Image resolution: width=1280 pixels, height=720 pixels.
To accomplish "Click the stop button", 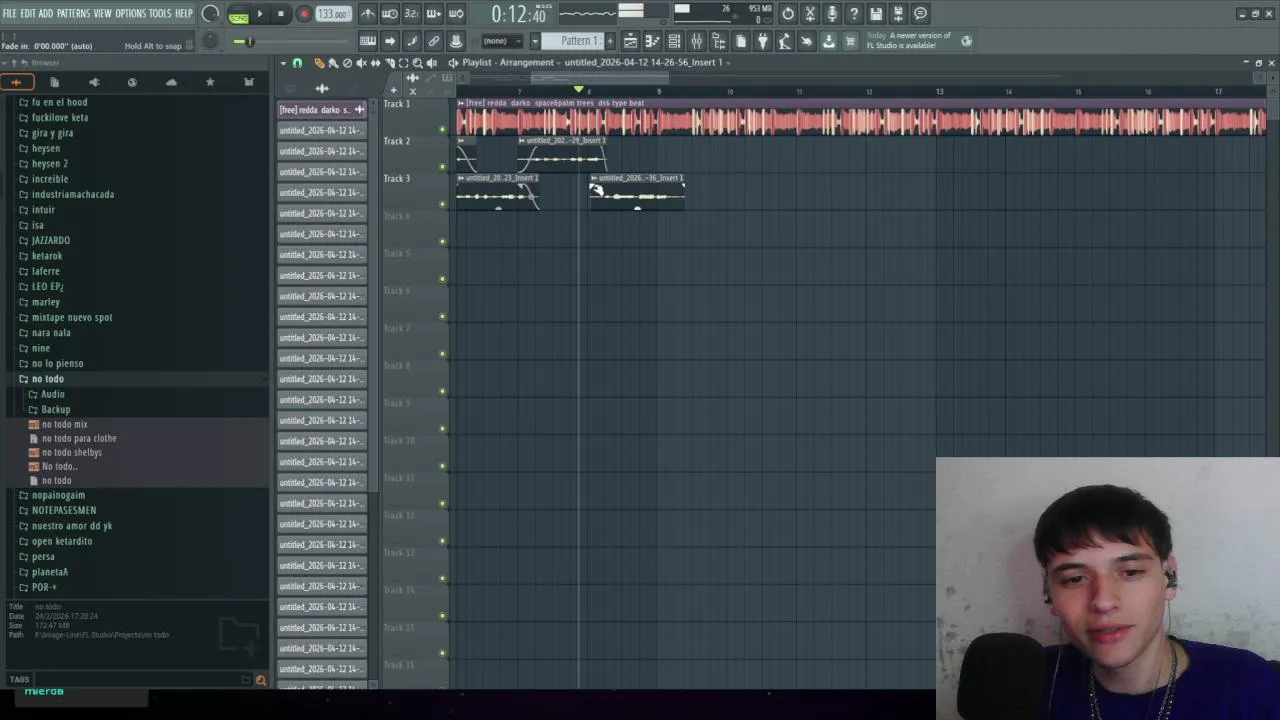I will [x=281, y=14].
